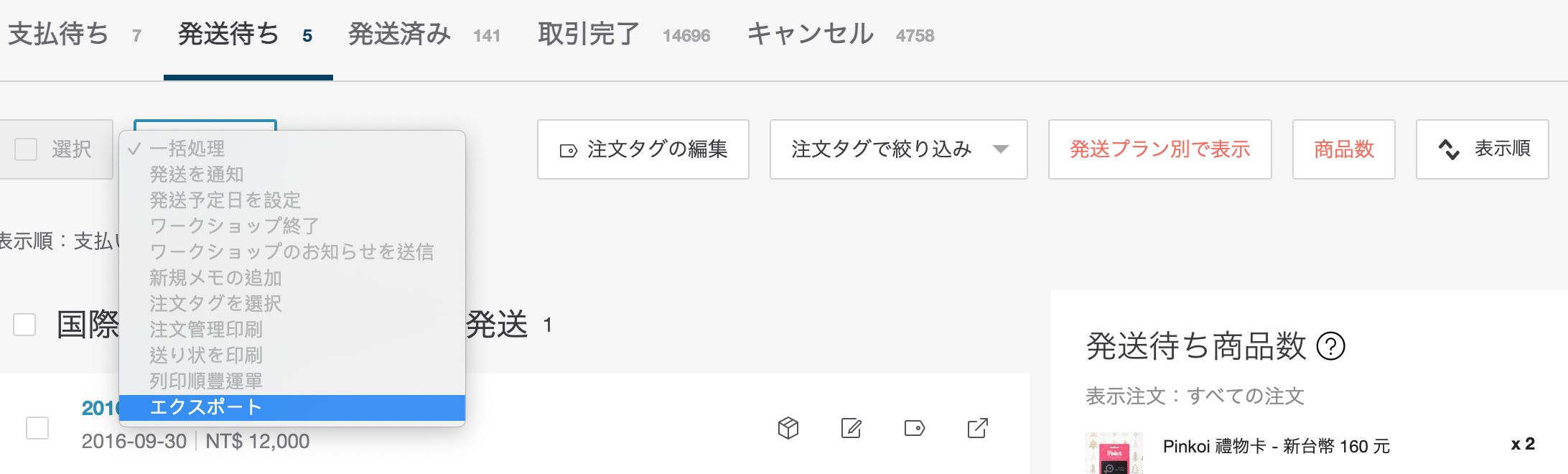Viewport: 1568px width, 474px height.
Task: Click the Pinkoi gift card product thumbnail
Action: pos(1114,453)
